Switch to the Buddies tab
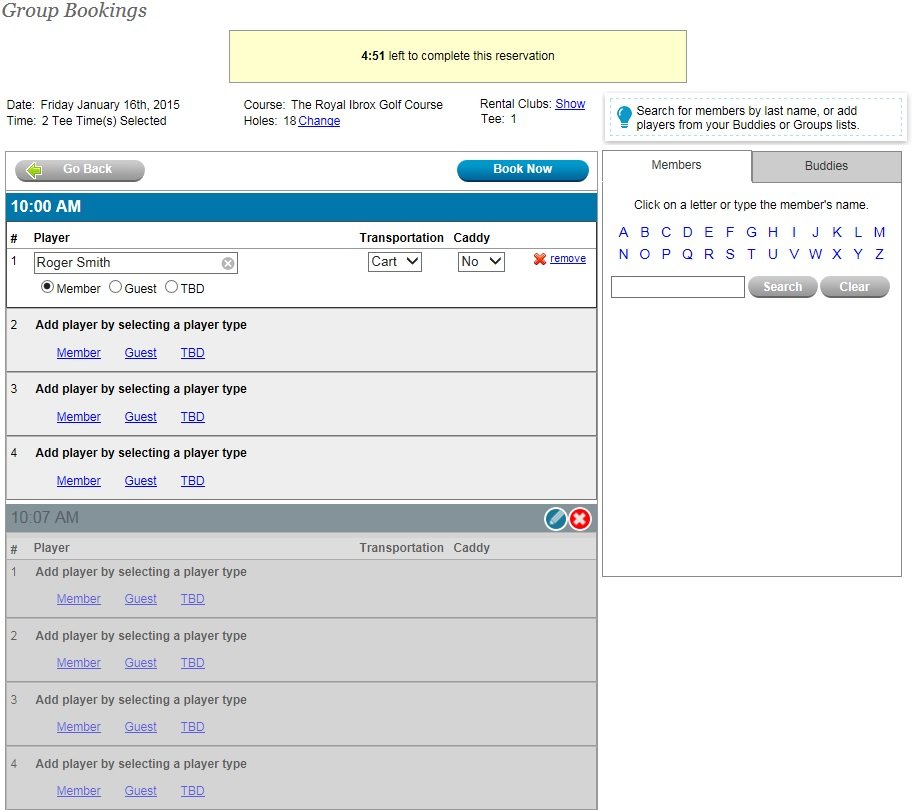 (826, 166)
